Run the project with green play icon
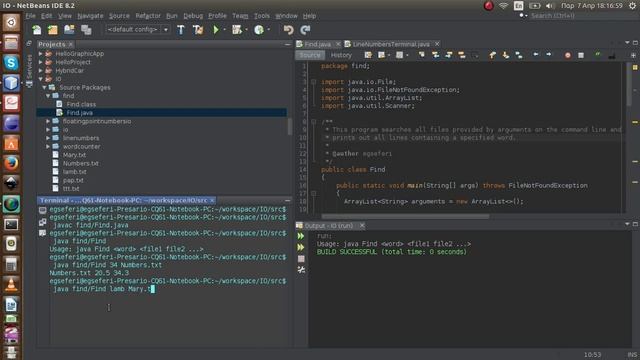 (x=216, y=30)
